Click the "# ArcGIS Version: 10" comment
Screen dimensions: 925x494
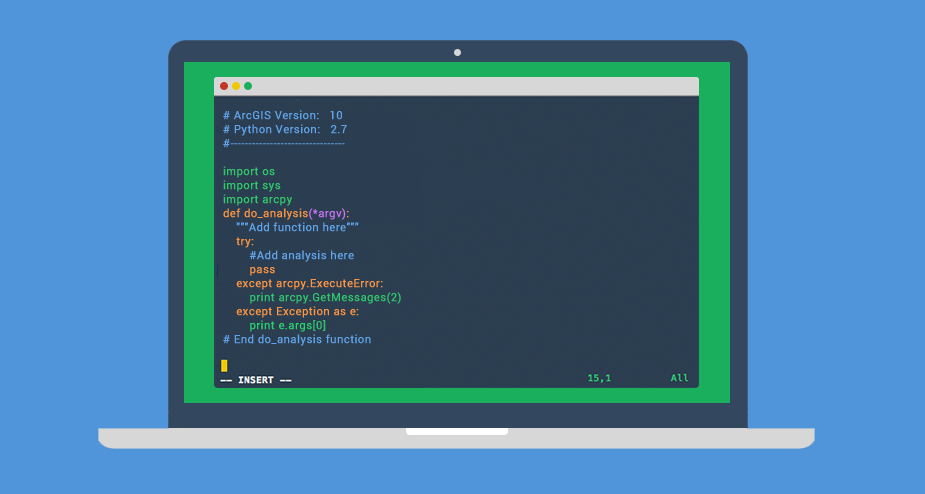(x=282, y=115)
